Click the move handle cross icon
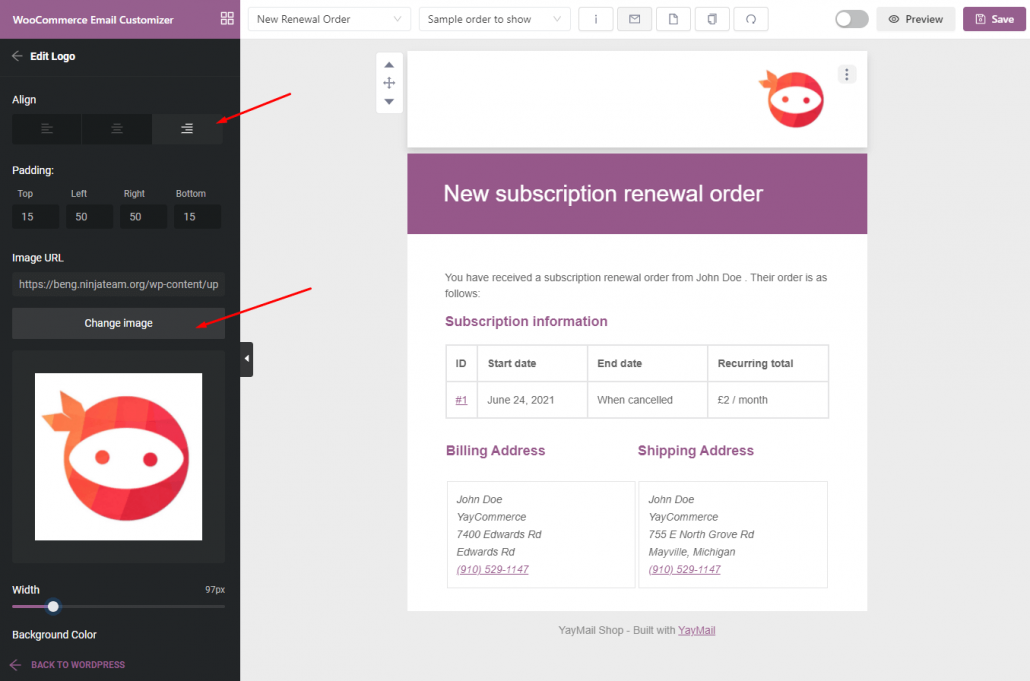The width and height of the screenshot is (1030, 681). [x=389, y=83]
